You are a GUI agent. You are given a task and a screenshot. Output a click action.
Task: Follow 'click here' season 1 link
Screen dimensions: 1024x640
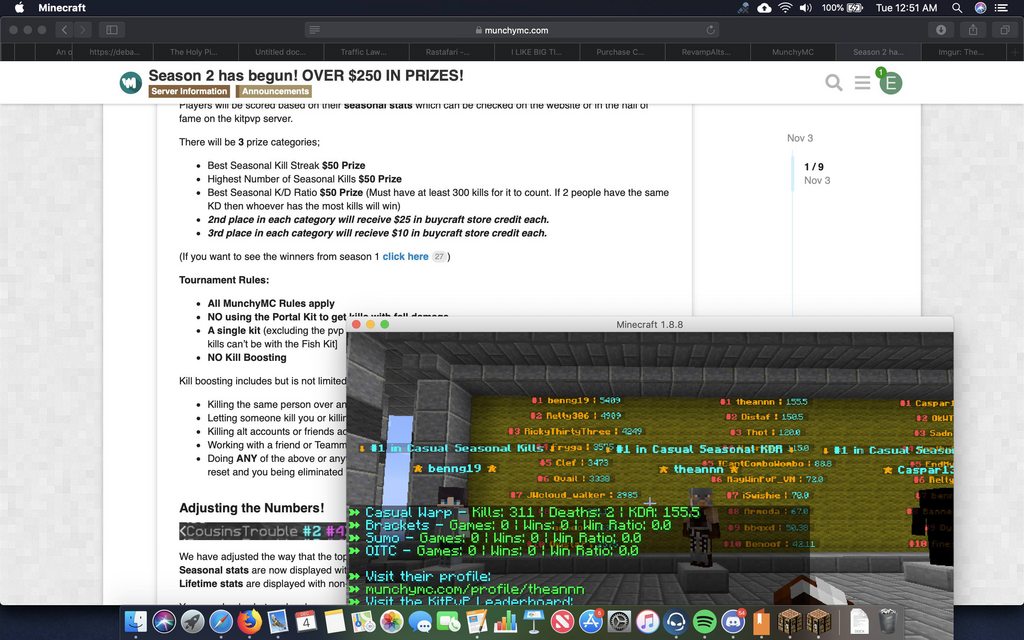point(405,257)
